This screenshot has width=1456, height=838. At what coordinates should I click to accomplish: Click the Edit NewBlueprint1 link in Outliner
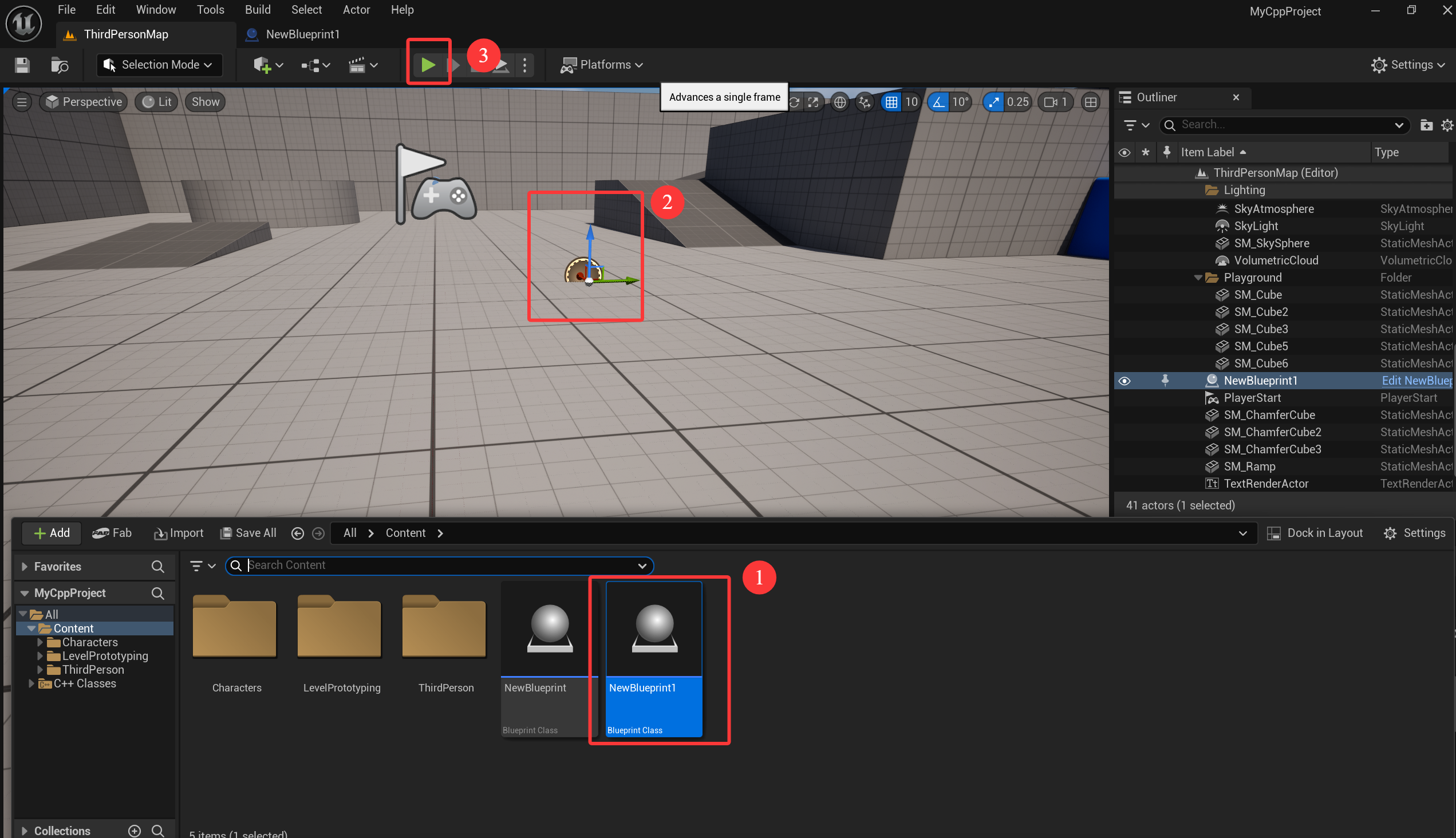(1416, 381)
